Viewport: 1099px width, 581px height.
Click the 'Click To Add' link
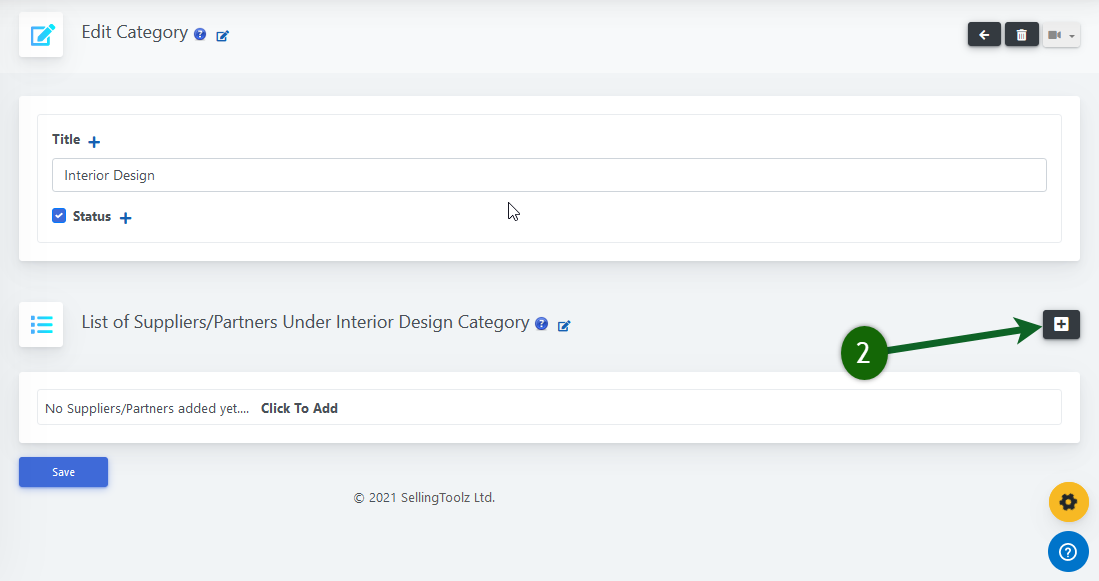point(299,408)
